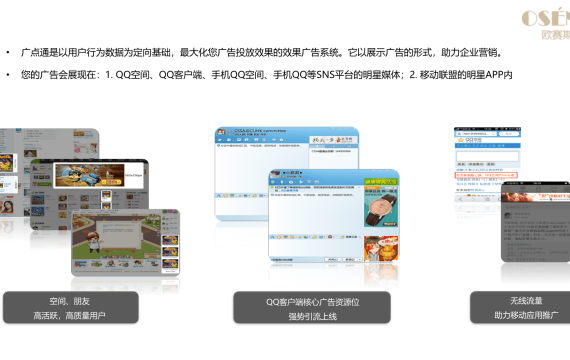Open the dark mobile app article screenshot

[535, 222]
